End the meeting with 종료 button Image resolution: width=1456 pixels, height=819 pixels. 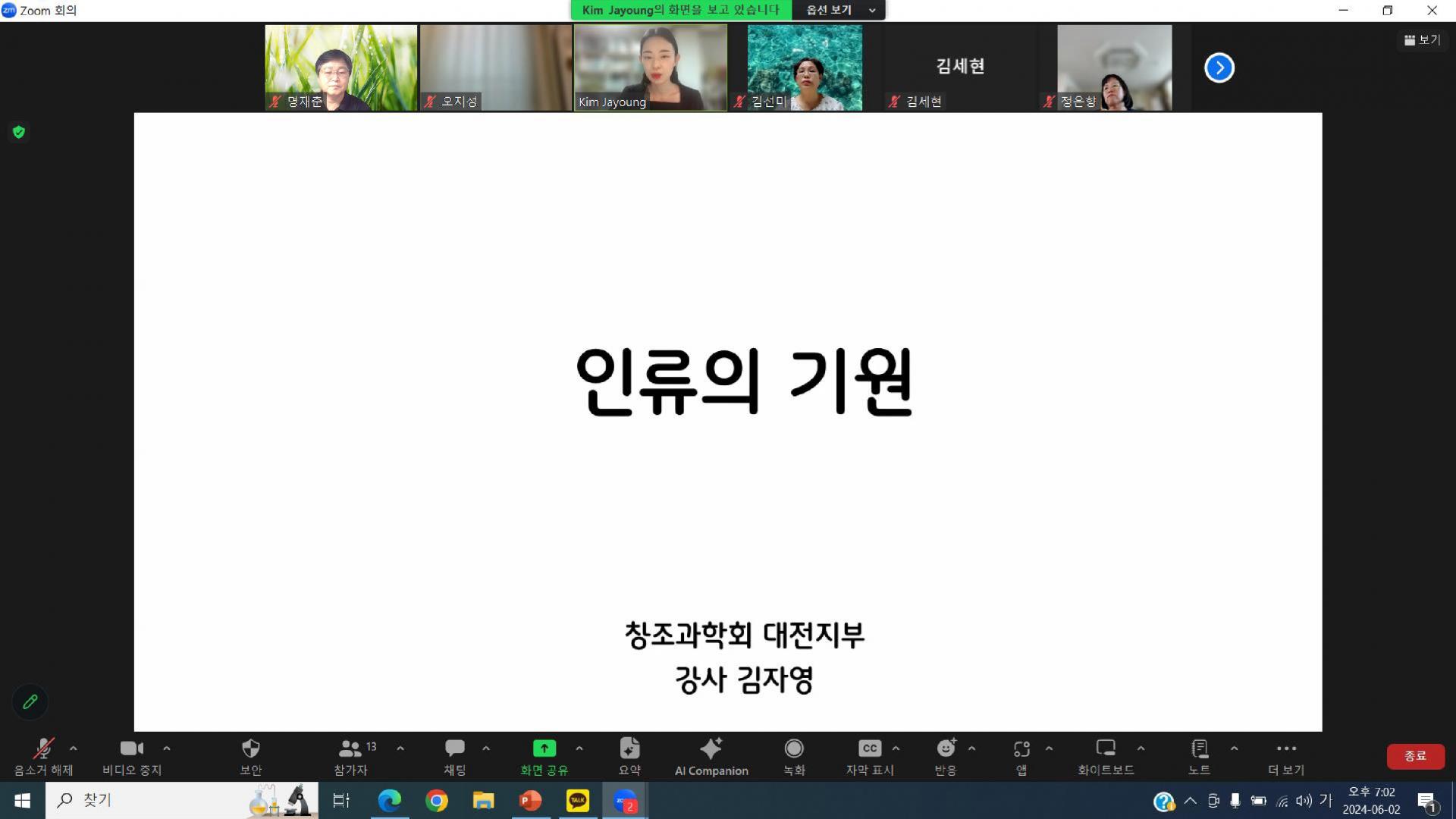click(x=1415, y=756)
